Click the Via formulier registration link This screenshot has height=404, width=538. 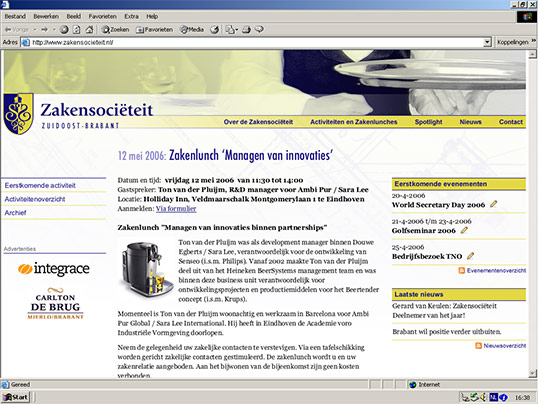pyautogui.click(x=176, y=209)
